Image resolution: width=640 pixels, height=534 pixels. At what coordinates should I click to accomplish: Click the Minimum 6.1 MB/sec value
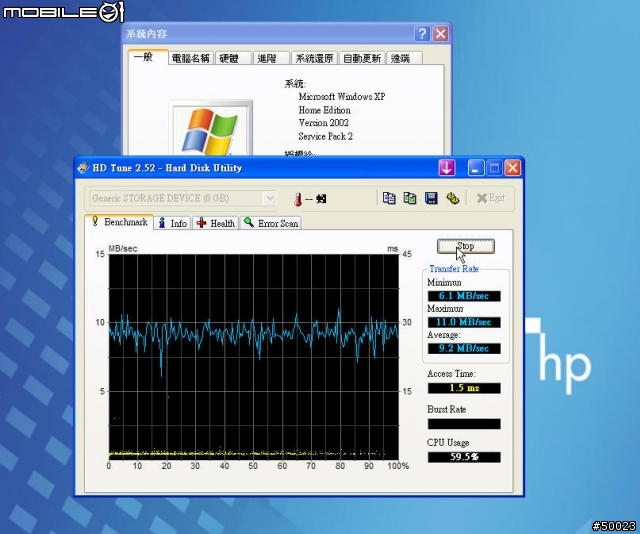464,296
